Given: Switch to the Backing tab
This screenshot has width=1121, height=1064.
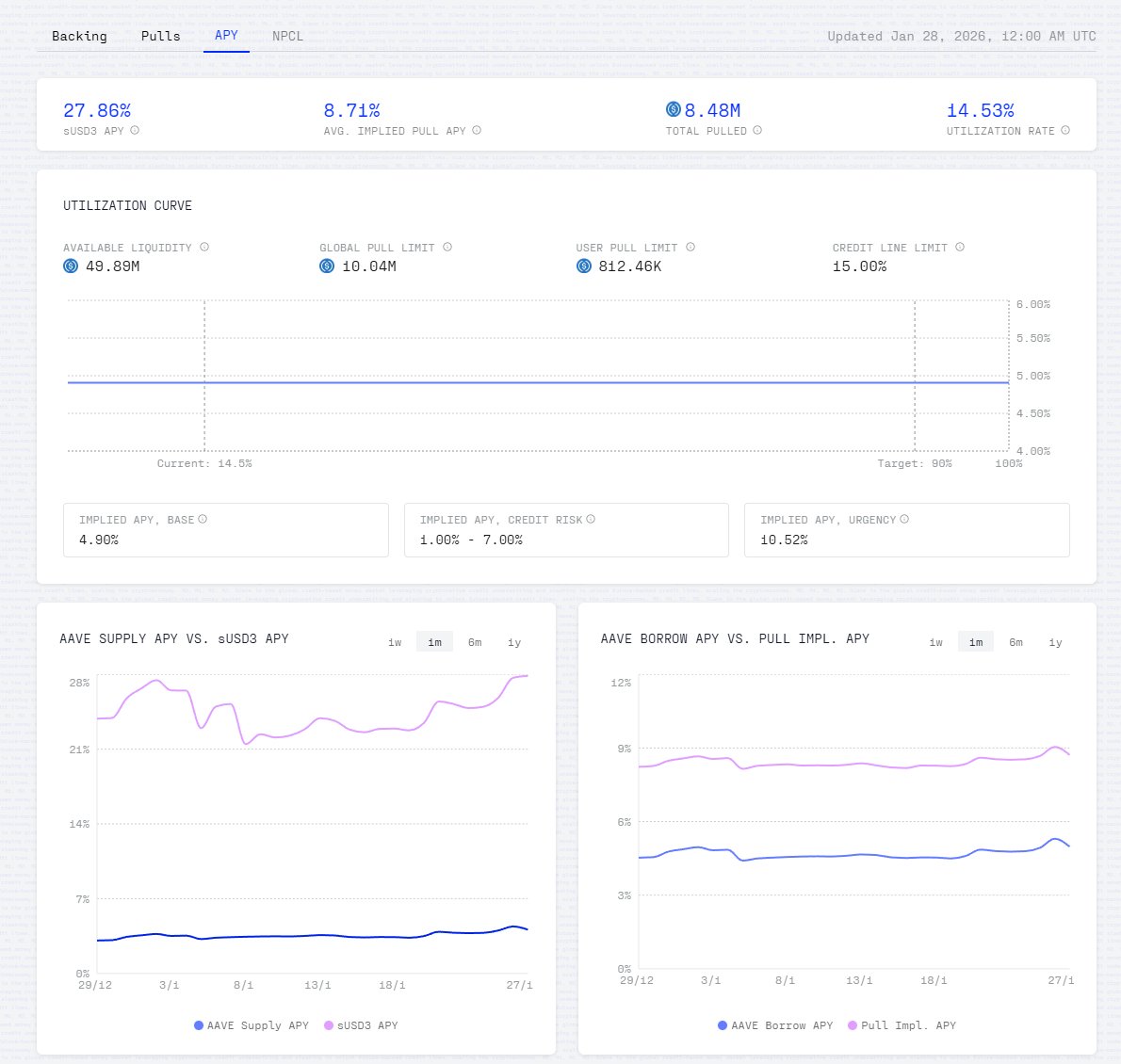Looking at the screenshot, I should [x=79, y=36].
